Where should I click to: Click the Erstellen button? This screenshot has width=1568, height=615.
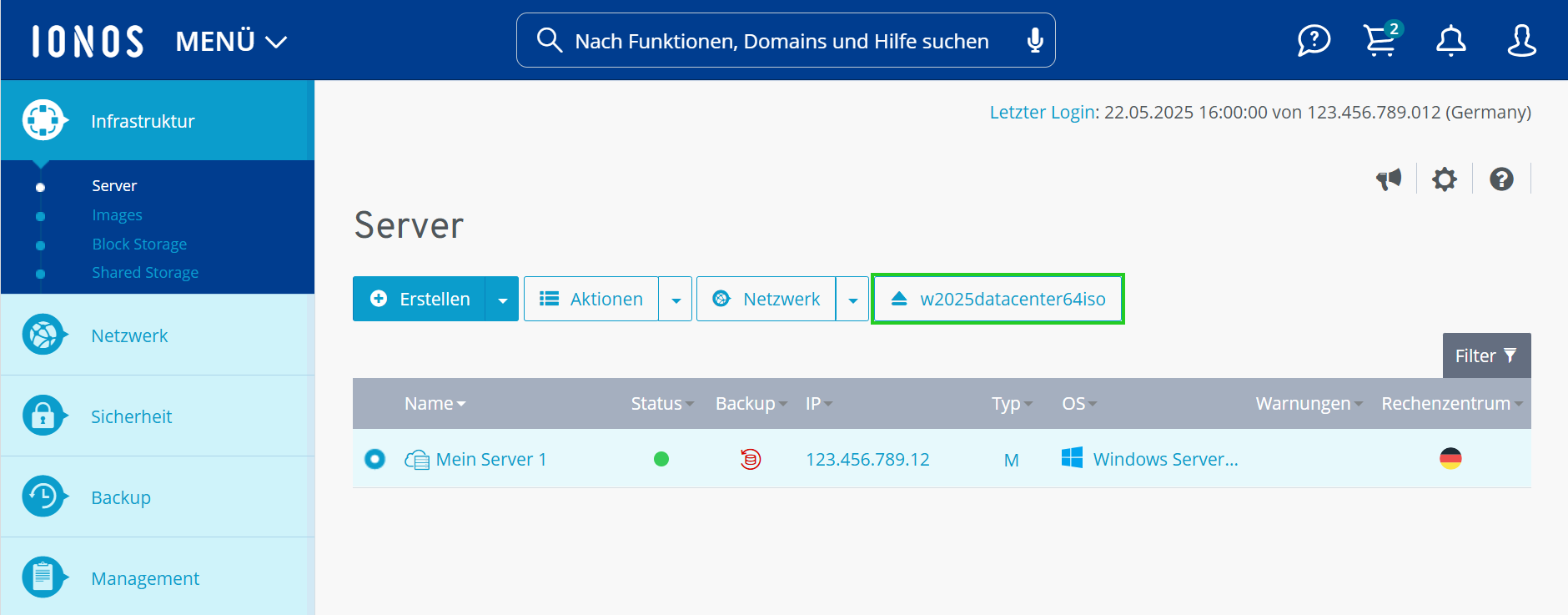[x=420, y=299]
